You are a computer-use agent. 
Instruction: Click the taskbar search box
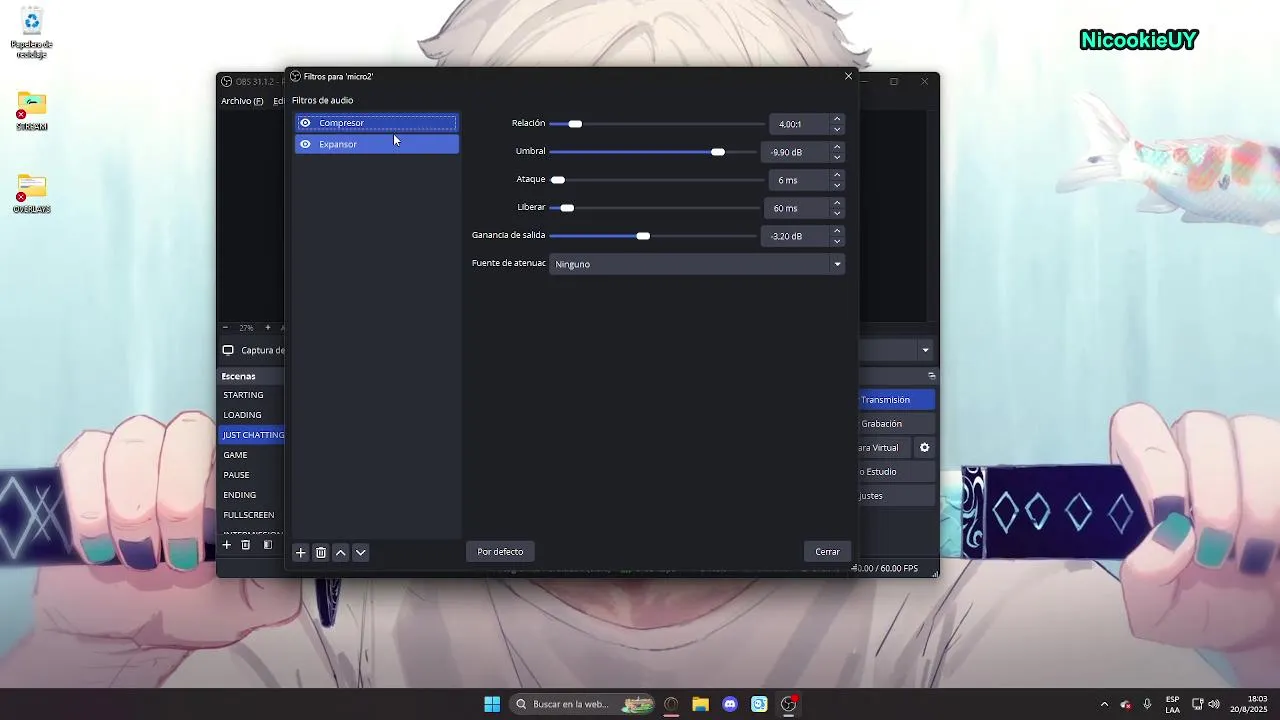tap(583, 704)
